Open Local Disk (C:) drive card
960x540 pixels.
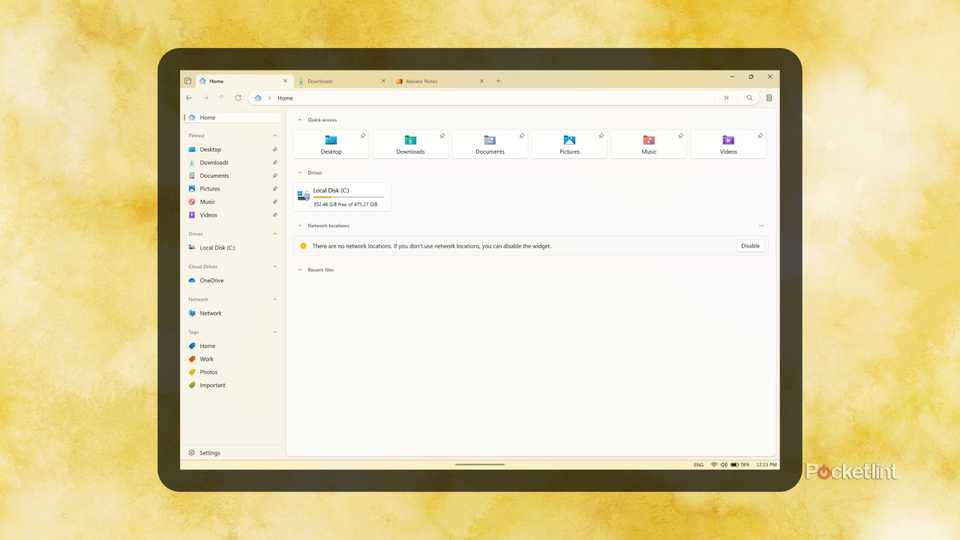[x=342, y=197]
